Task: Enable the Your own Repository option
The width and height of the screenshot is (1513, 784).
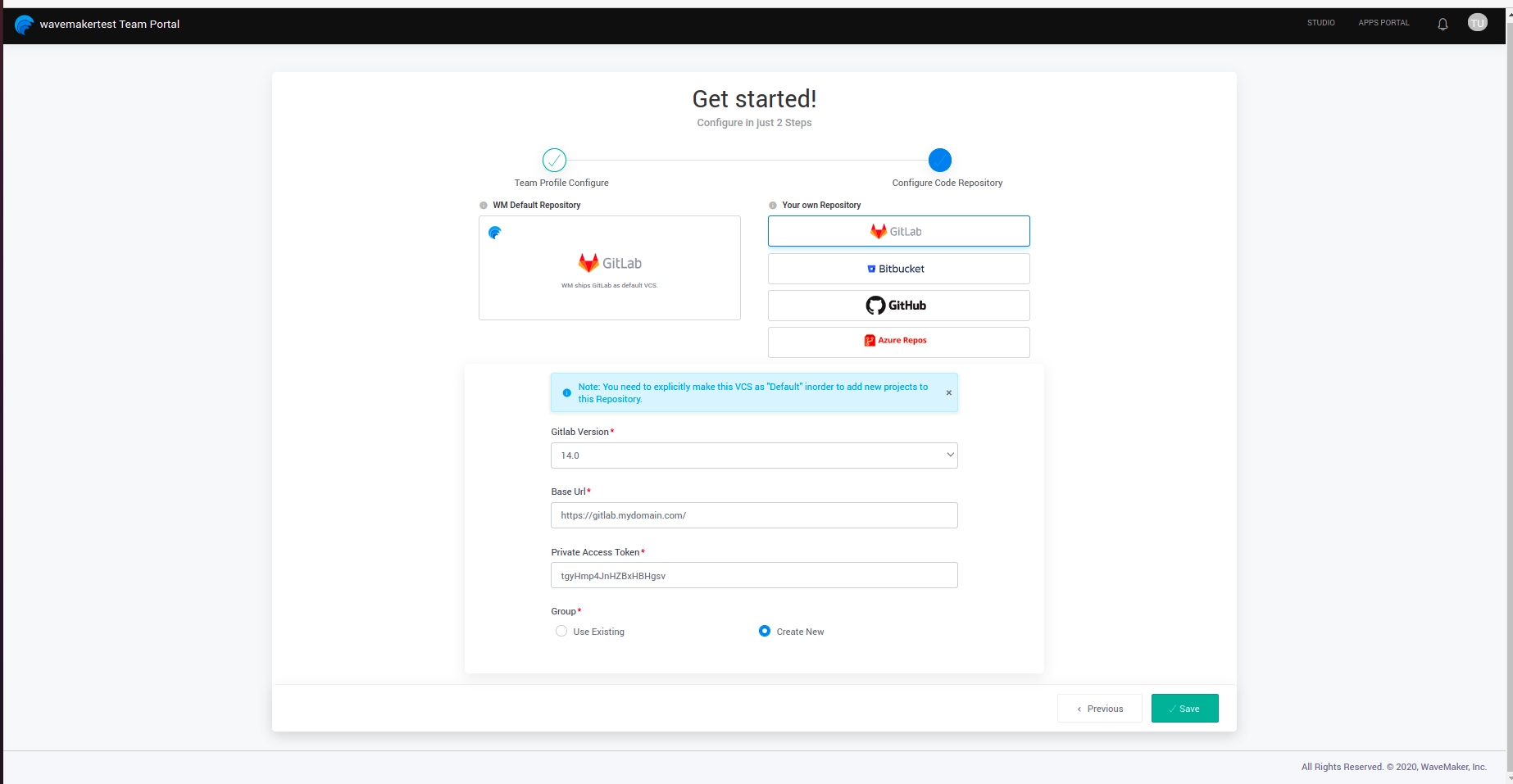Action: pyautogui.click(x=772, y=205)
